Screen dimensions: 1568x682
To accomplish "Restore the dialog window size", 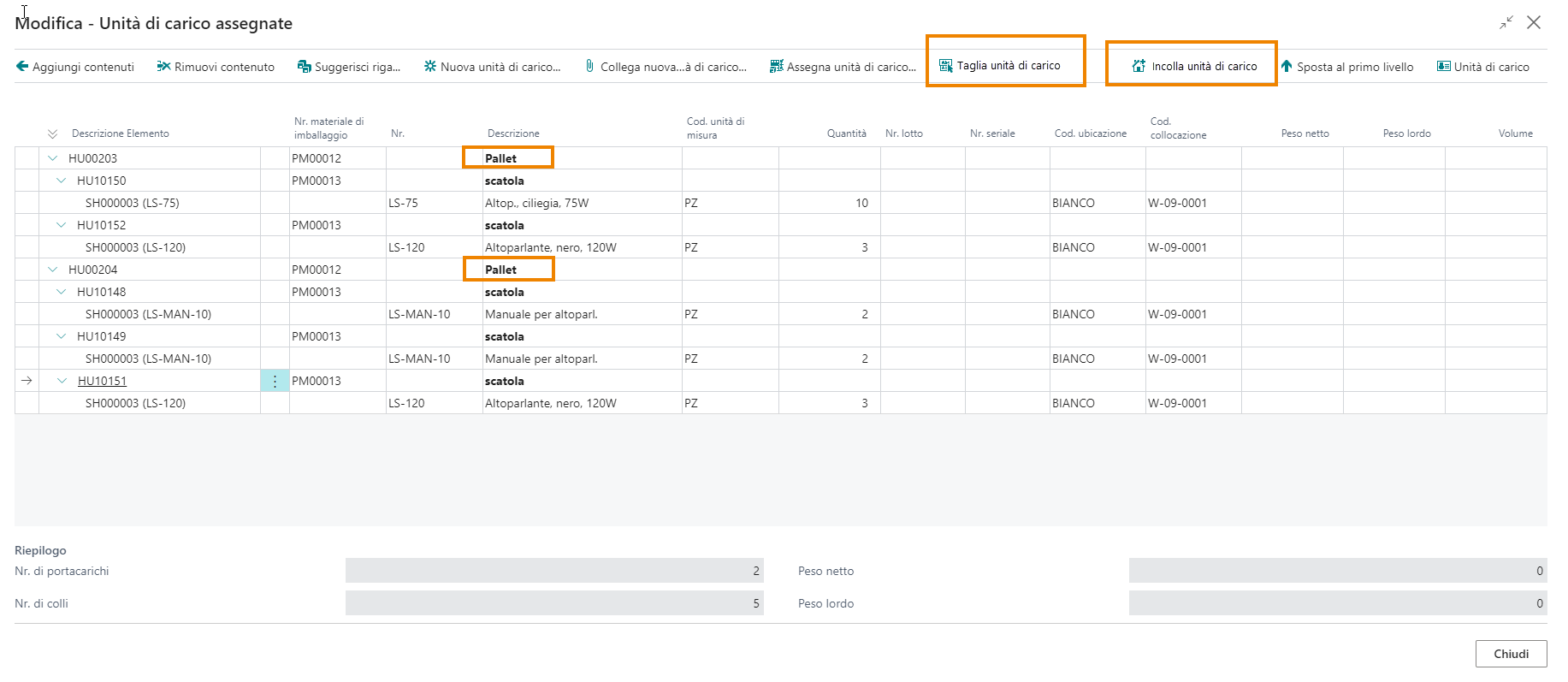I will (x=1506, y=23).
